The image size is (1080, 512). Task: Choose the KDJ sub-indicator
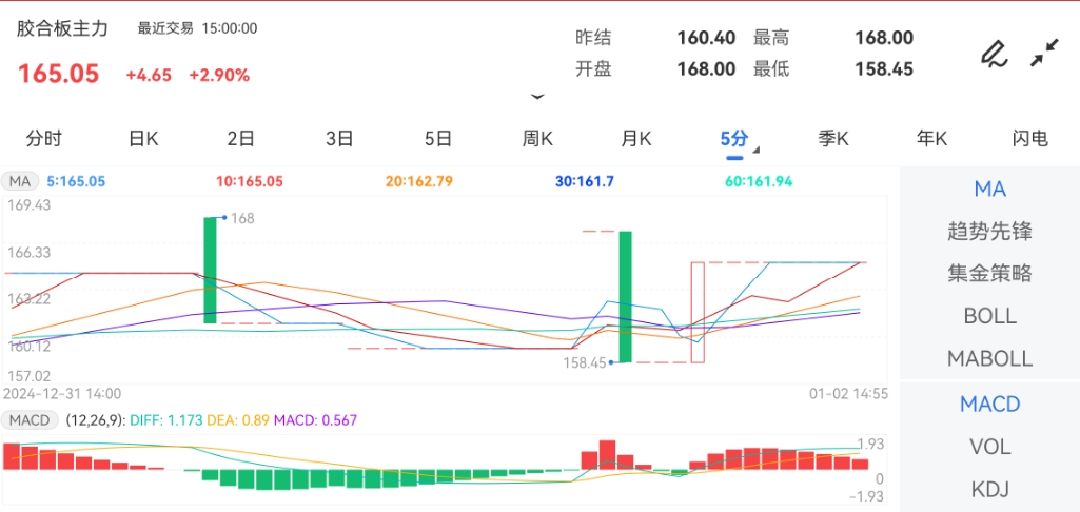990,489
